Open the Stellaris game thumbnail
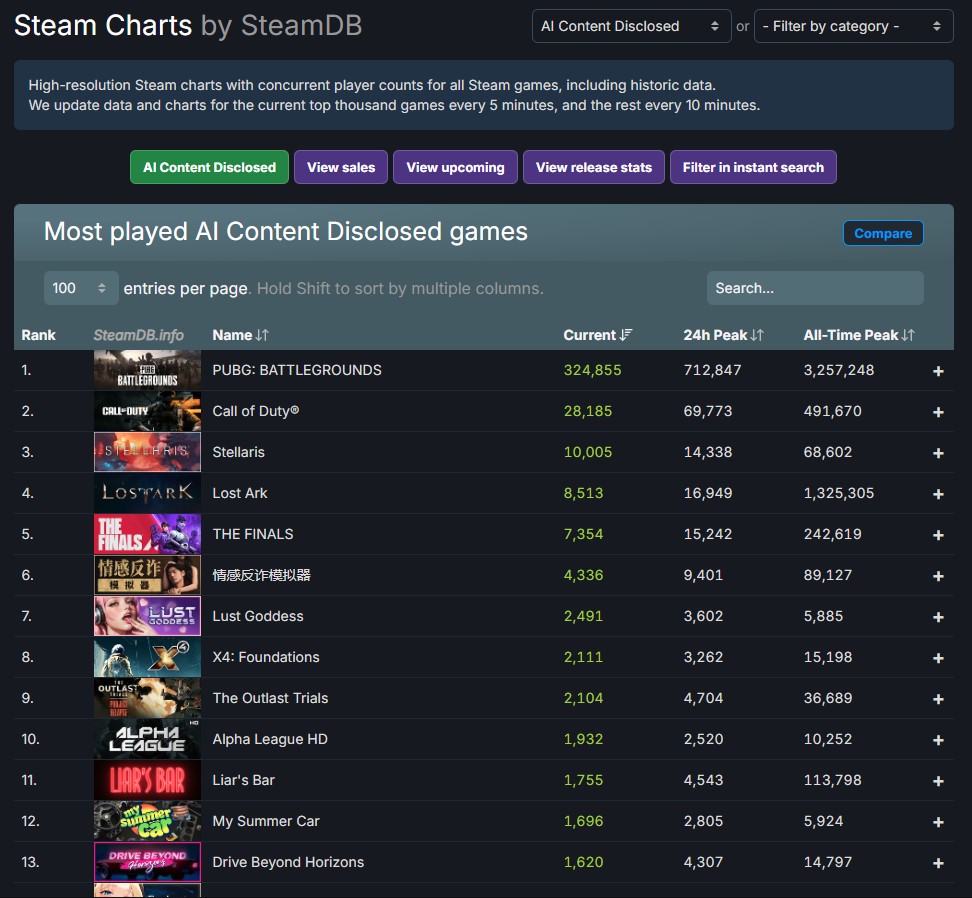Viewport: 972px width, 898px height. [148, 452]
